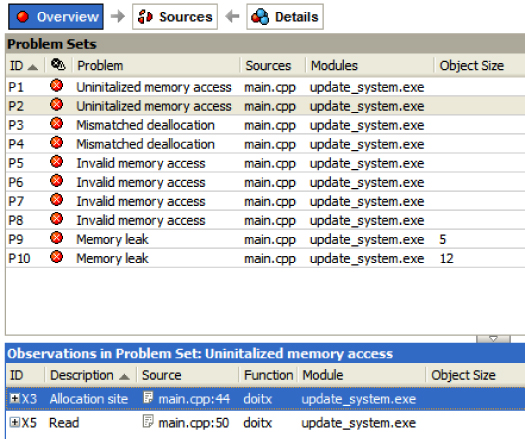
Task: Select the P4 Mismatched deallocation row
Action: coord(265,144)
